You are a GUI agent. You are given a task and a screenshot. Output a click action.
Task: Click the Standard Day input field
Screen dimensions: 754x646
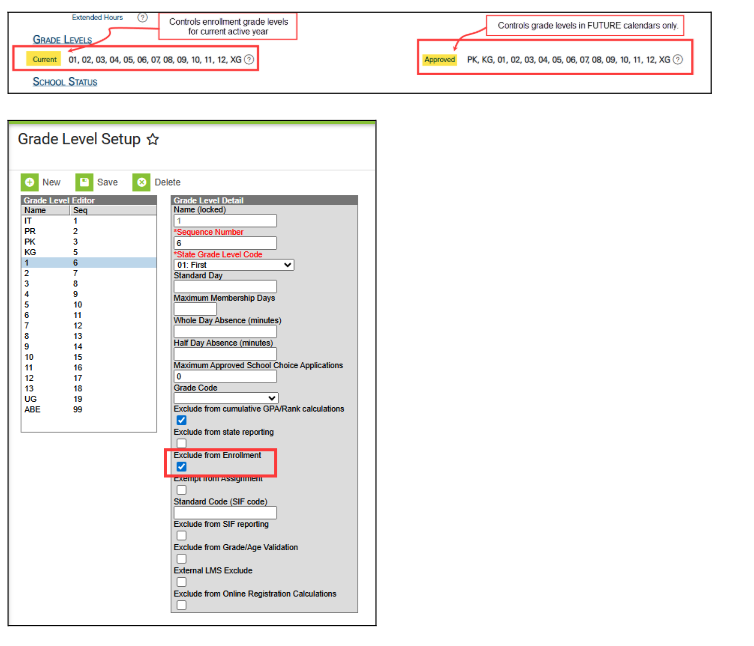click(x=210, y=287)
